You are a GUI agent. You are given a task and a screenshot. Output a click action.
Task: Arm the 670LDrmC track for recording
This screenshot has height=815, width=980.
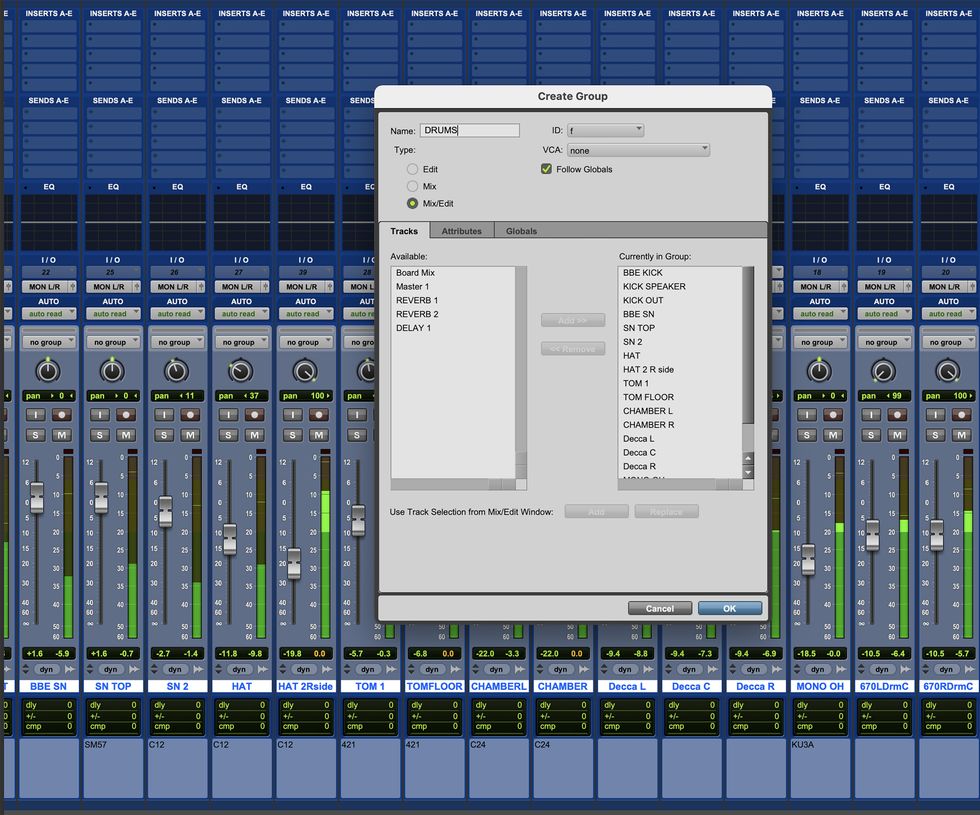898,414
